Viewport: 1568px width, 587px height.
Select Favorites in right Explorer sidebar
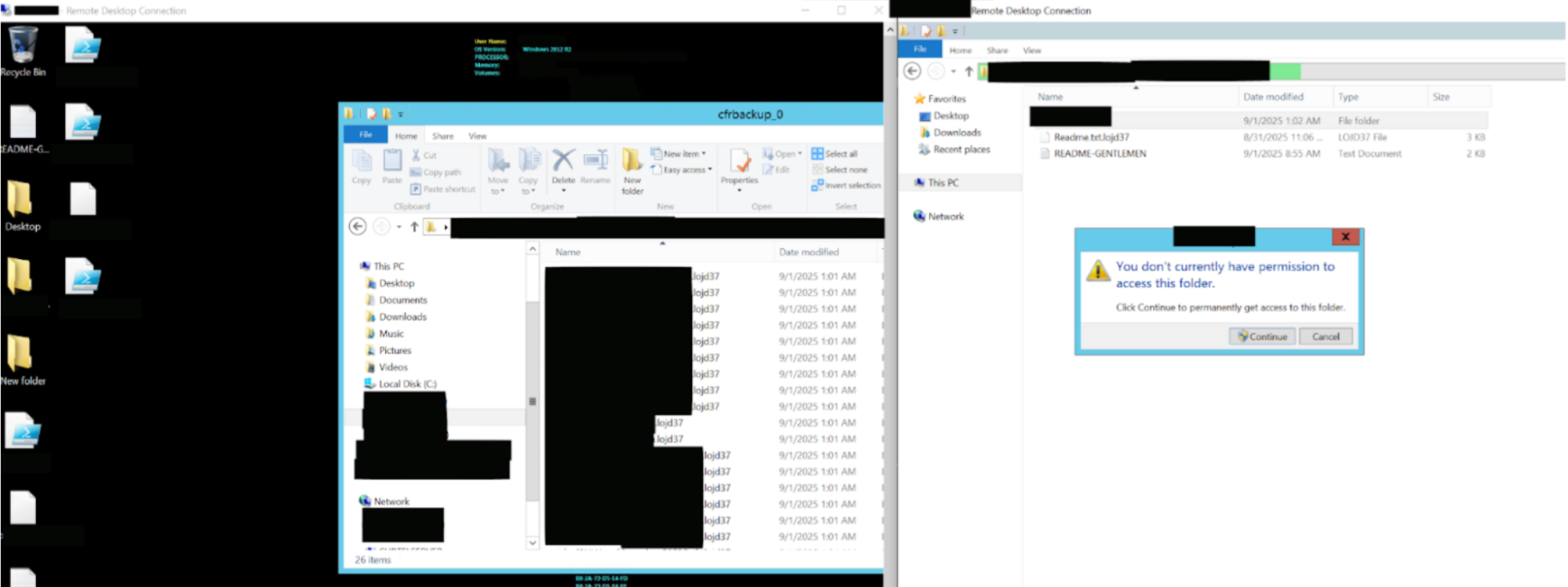940,99
